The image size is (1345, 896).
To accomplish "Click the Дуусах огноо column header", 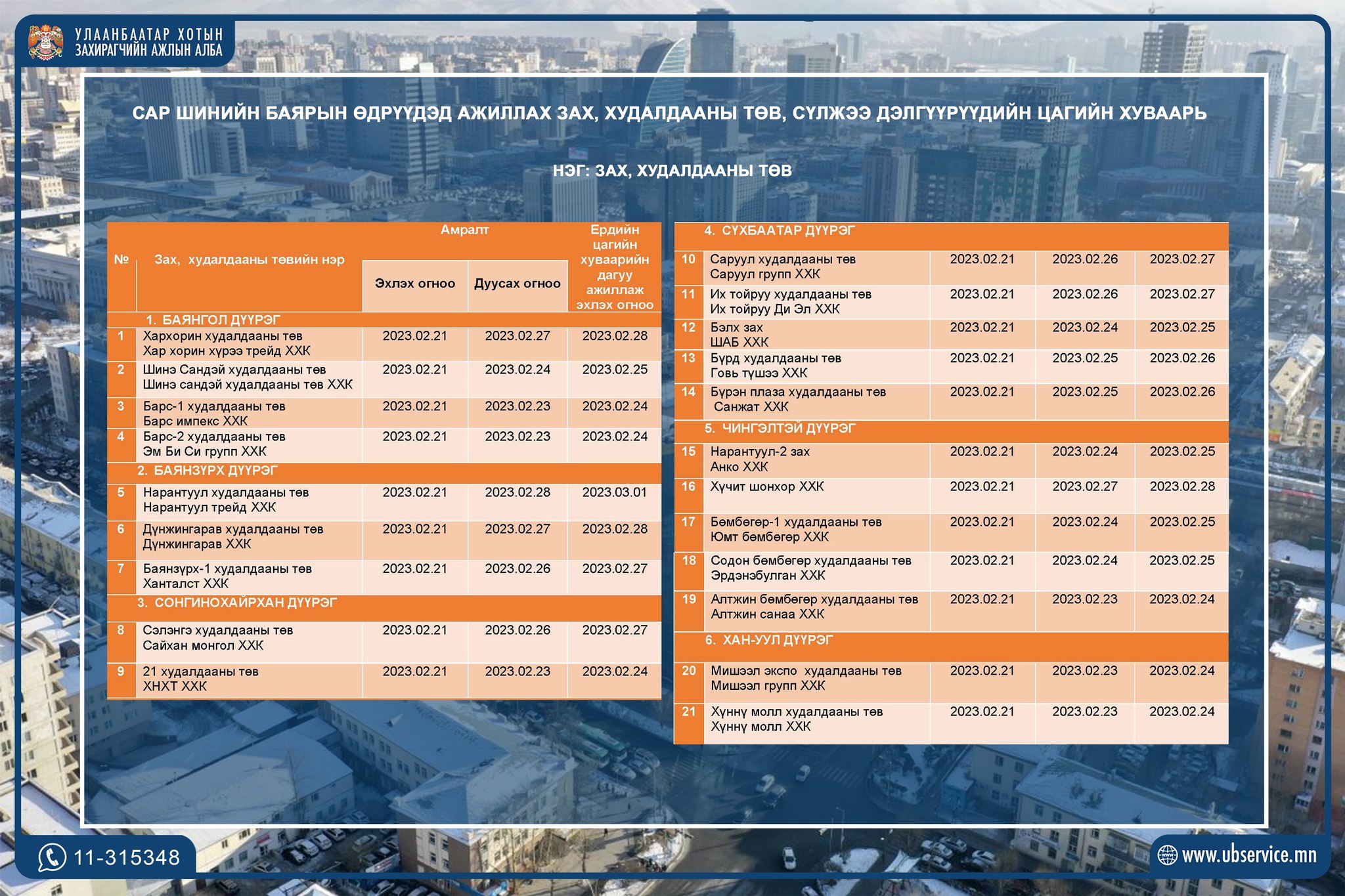I will point(517,284).
